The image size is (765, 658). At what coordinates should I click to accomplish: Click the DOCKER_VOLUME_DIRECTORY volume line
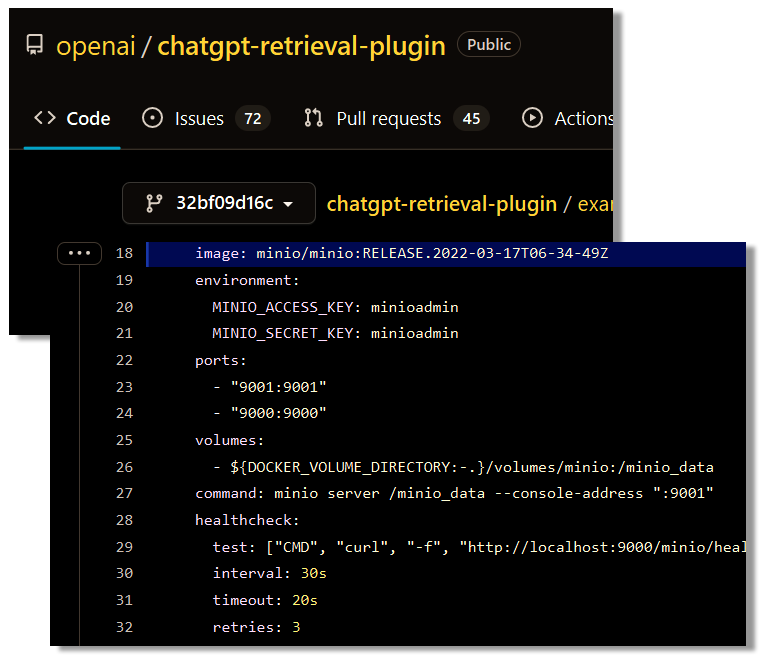[463, 467]
